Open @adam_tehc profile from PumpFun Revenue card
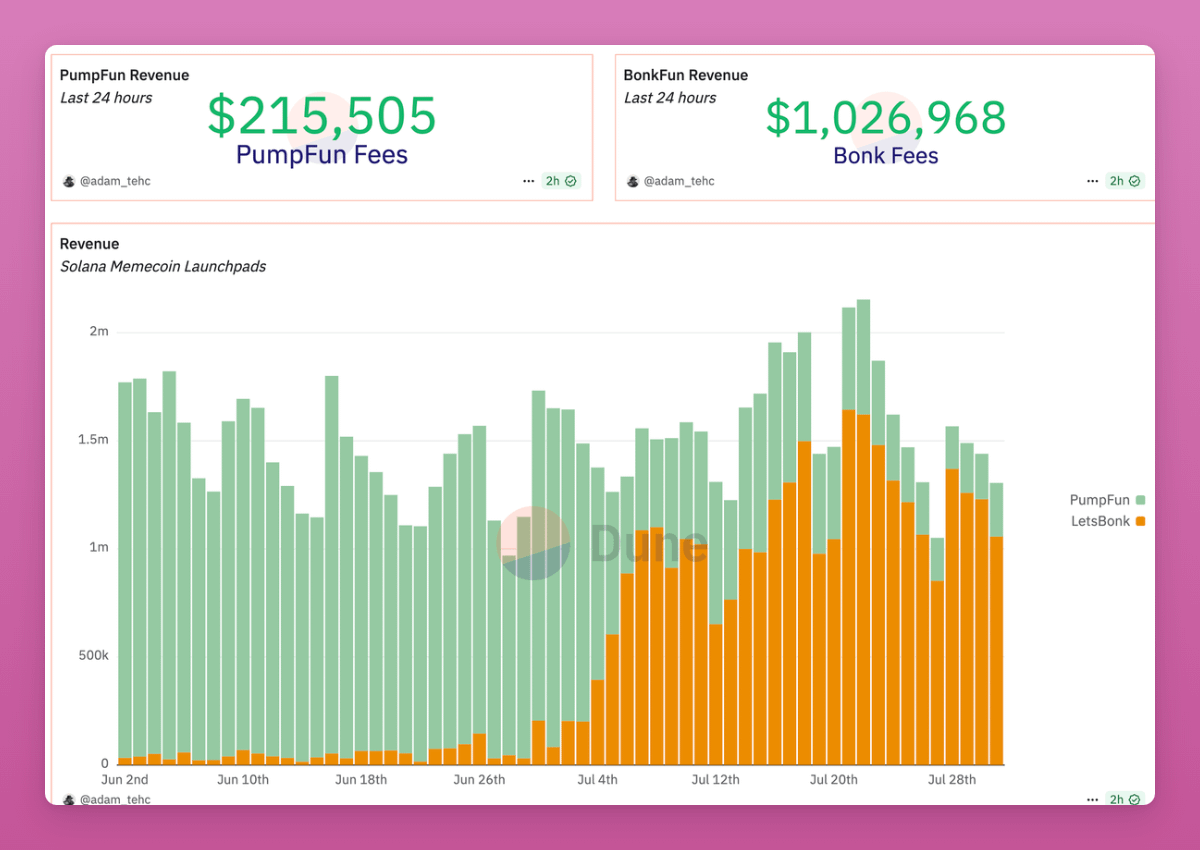 (115, 181)
